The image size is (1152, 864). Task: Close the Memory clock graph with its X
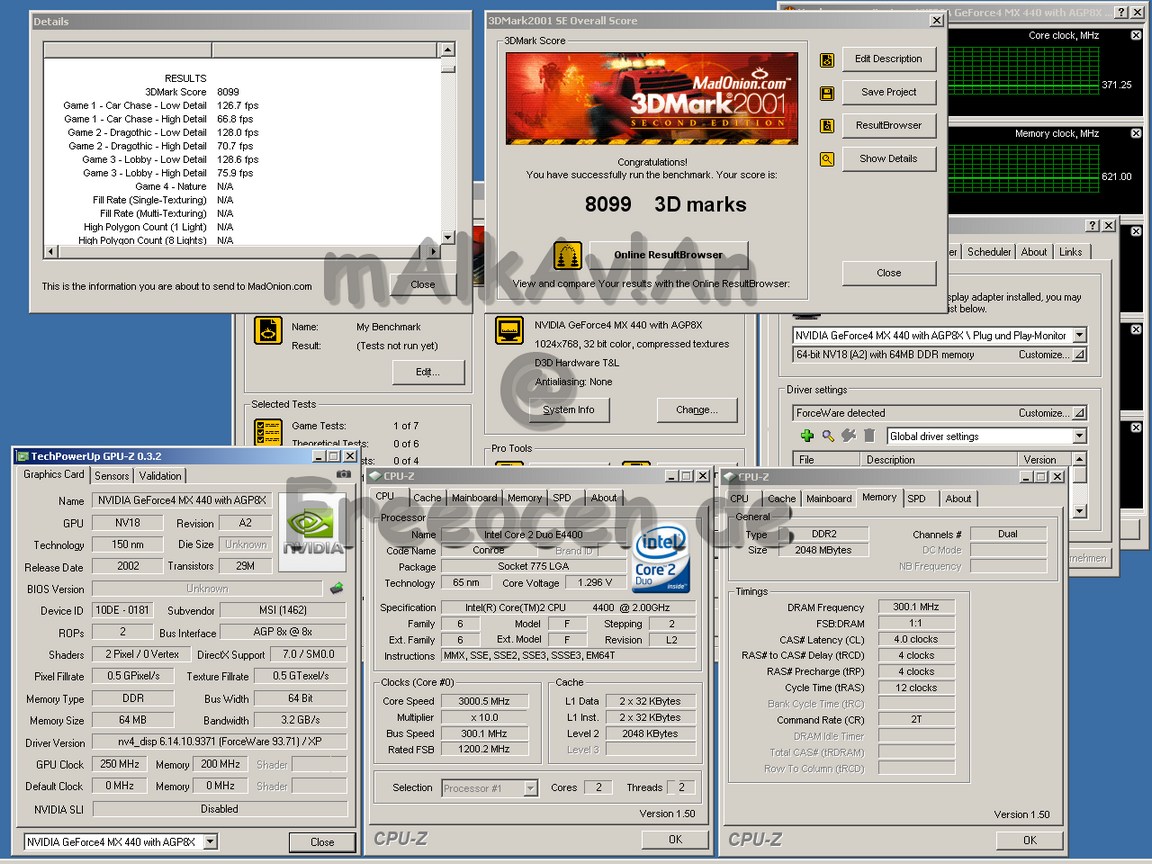1136,134
